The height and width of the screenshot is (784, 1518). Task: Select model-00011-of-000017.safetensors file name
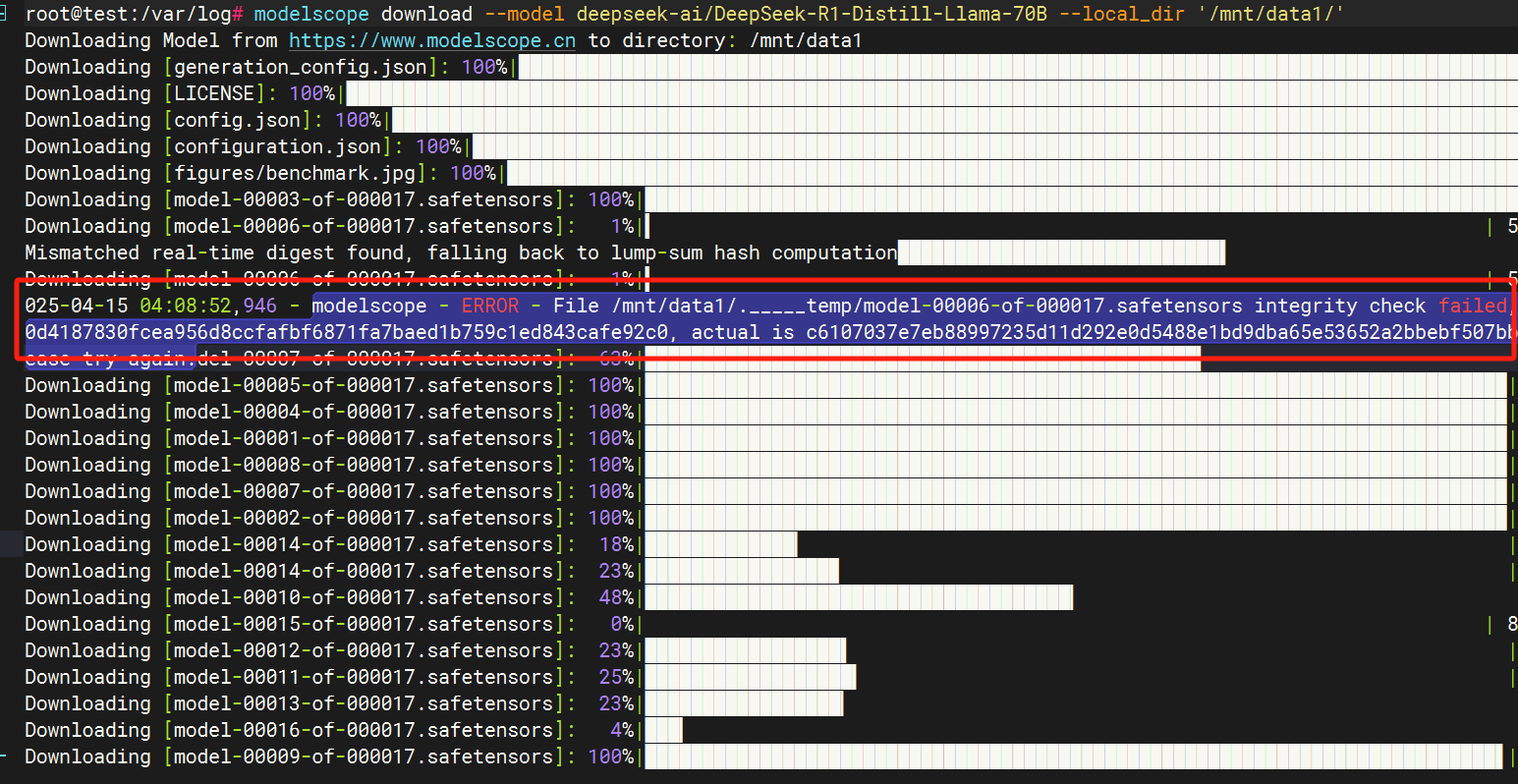364,677
